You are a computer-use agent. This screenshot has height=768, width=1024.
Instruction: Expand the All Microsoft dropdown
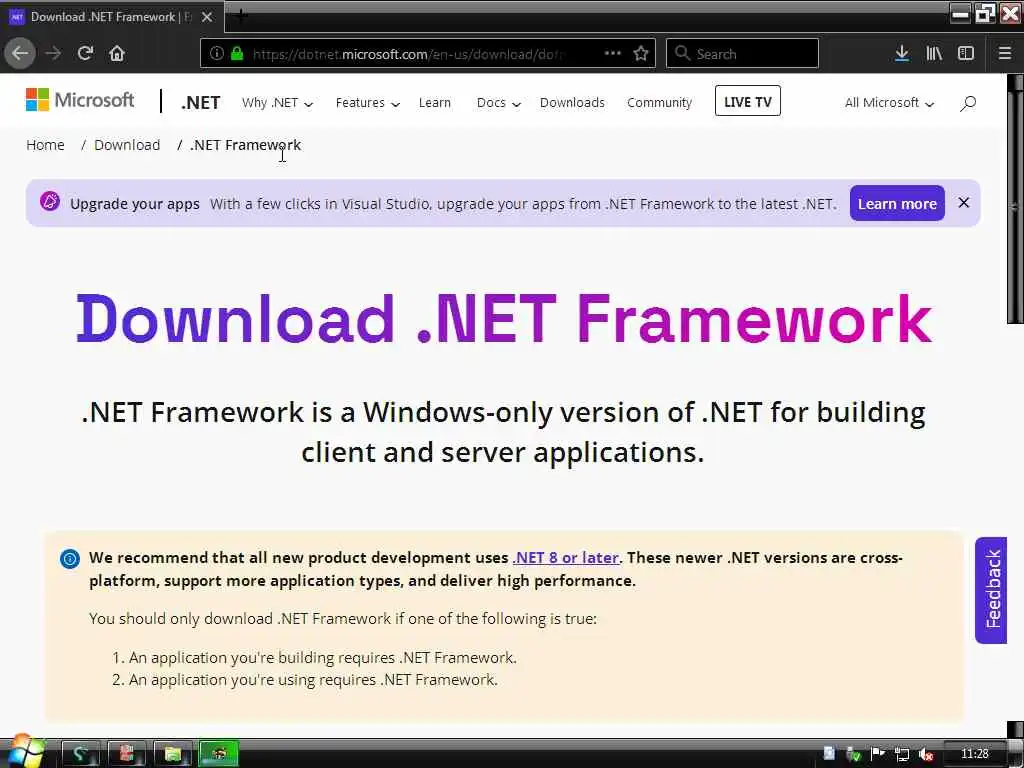click(889, 103)
